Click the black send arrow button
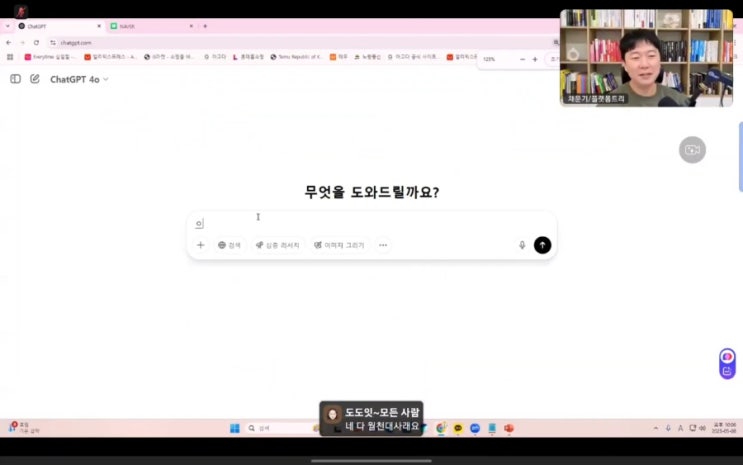The image size is (743, 465). 542,245
